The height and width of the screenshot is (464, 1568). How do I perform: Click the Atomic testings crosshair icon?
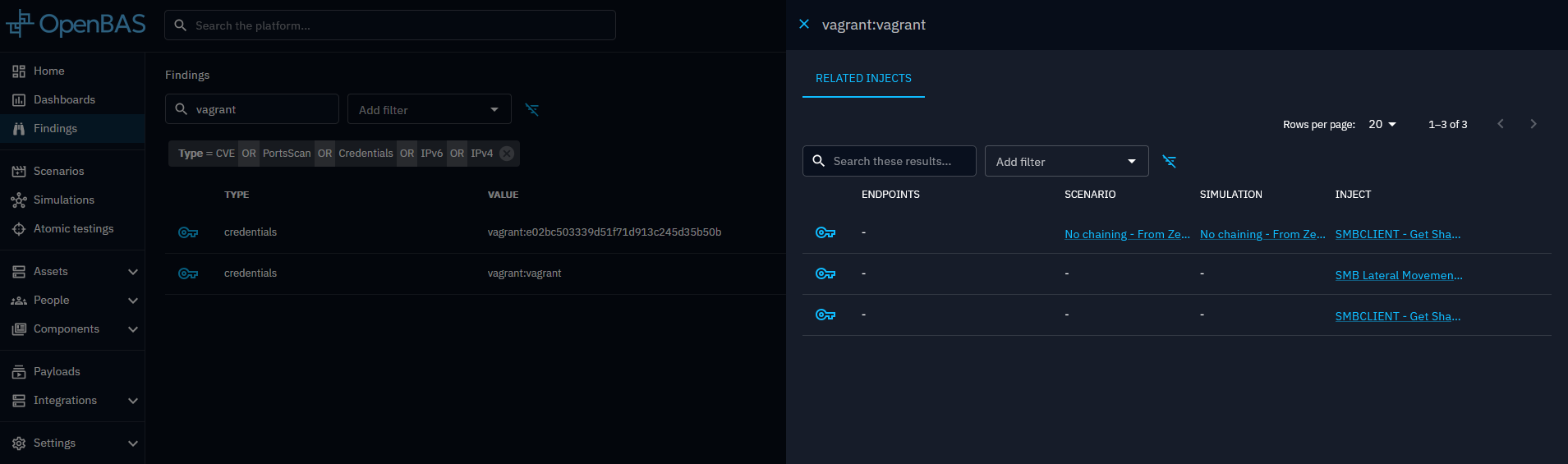tap(19, 229)
